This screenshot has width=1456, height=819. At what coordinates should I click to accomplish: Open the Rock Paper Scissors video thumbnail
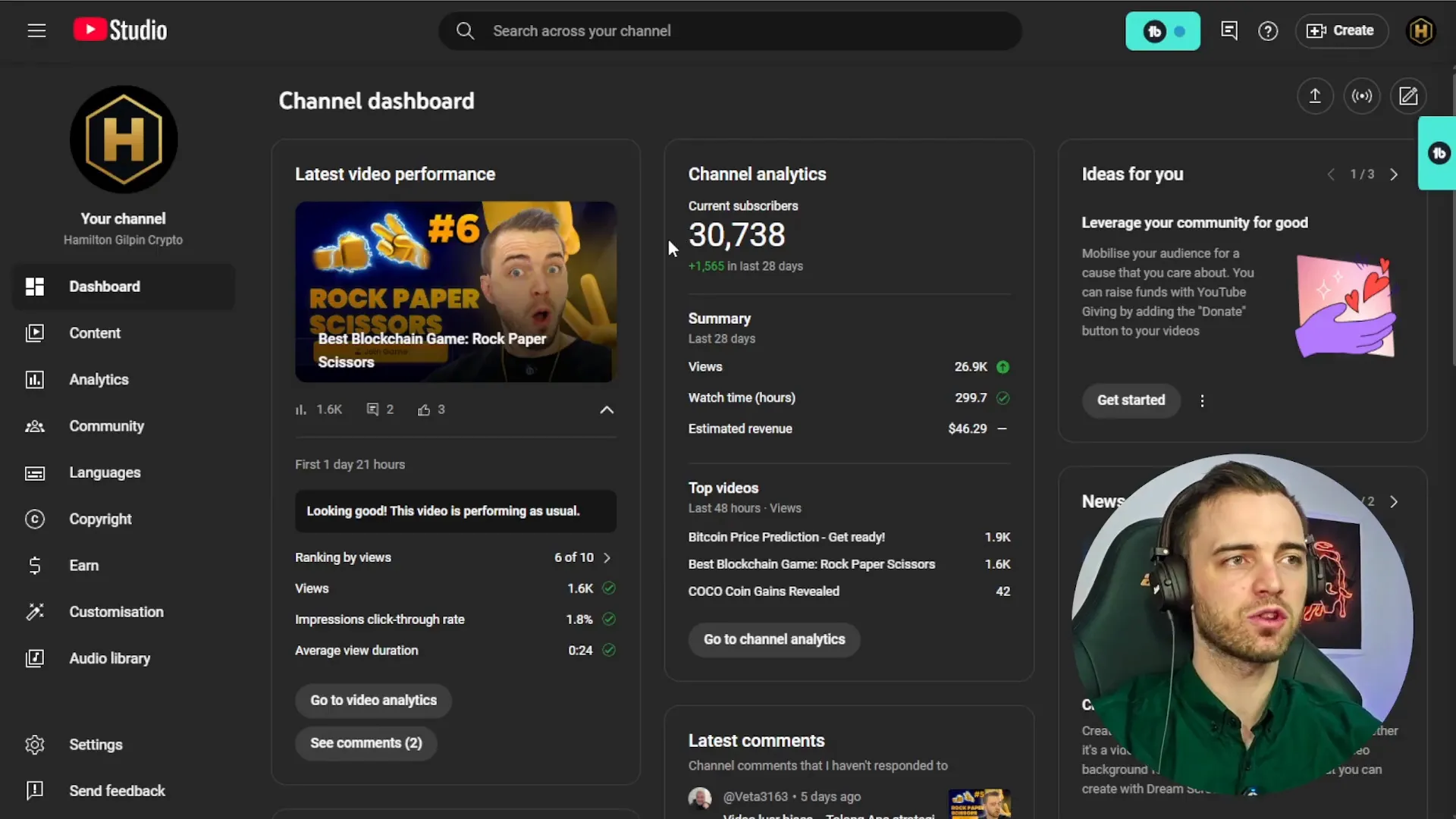point(456,292)
